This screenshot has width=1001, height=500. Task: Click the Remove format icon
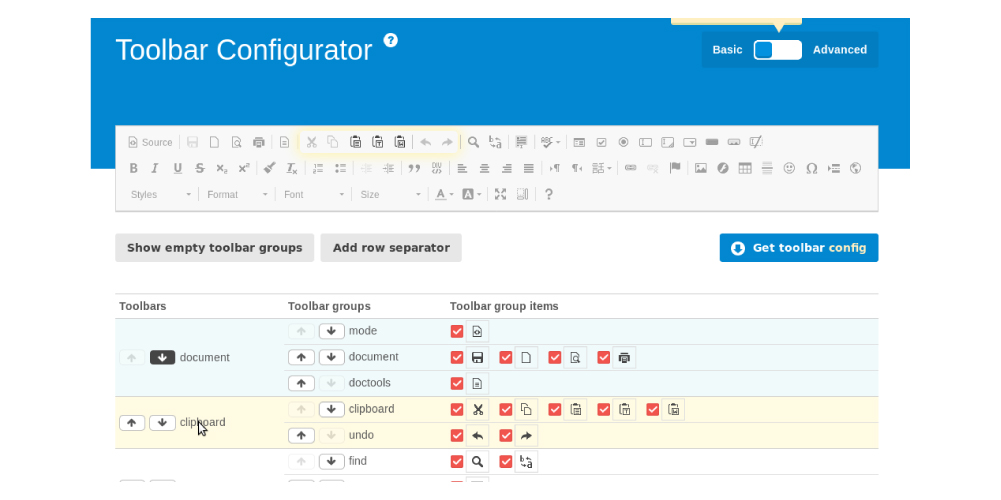pyautogui.click(x=292, y=169)
